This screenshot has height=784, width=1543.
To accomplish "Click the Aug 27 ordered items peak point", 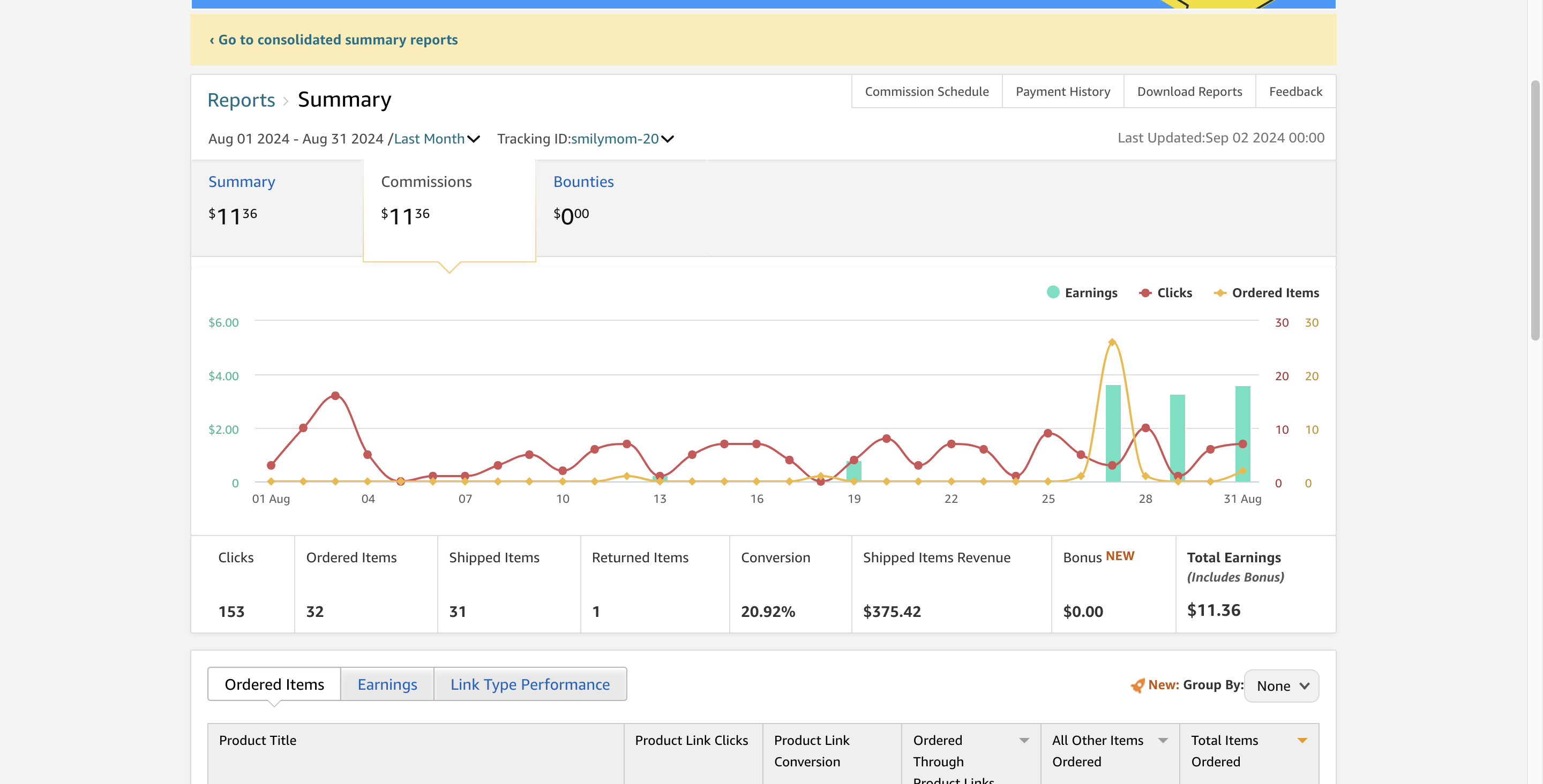I will click(1112, 342).
